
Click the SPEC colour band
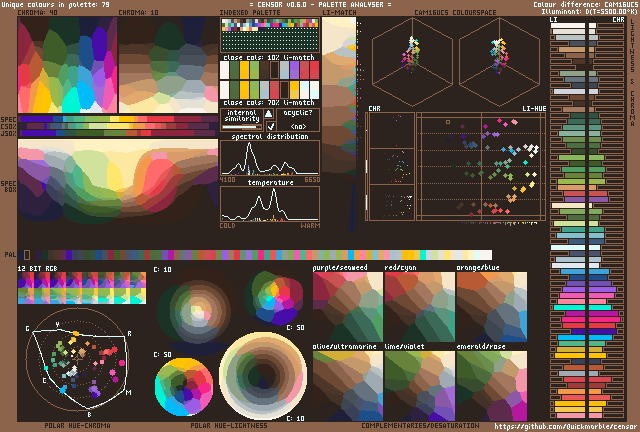pos(118,119)
